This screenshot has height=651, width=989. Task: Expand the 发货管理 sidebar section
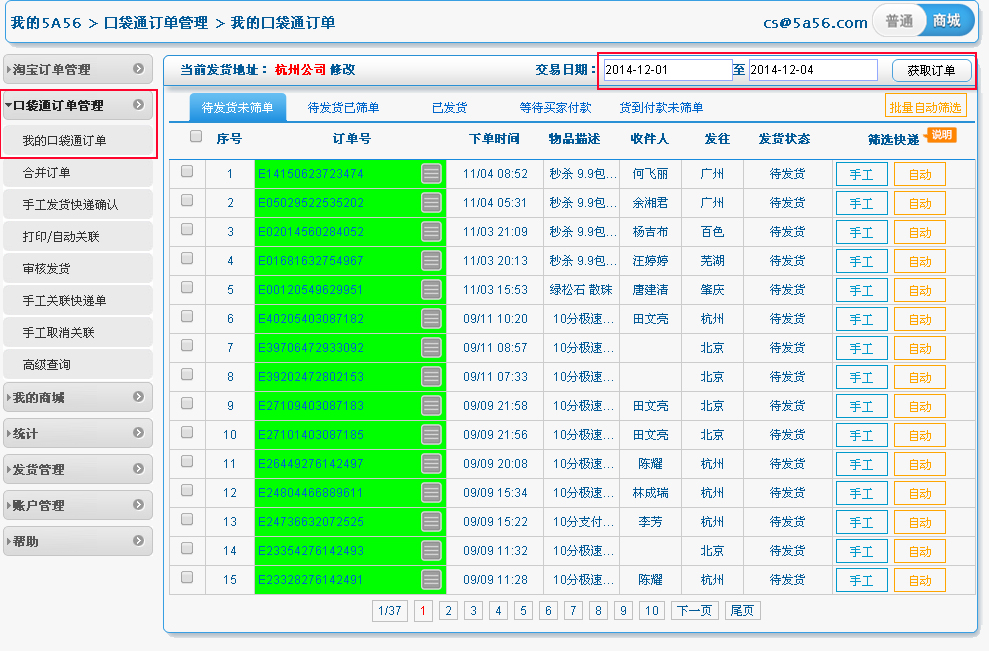[x=78, y=470]
